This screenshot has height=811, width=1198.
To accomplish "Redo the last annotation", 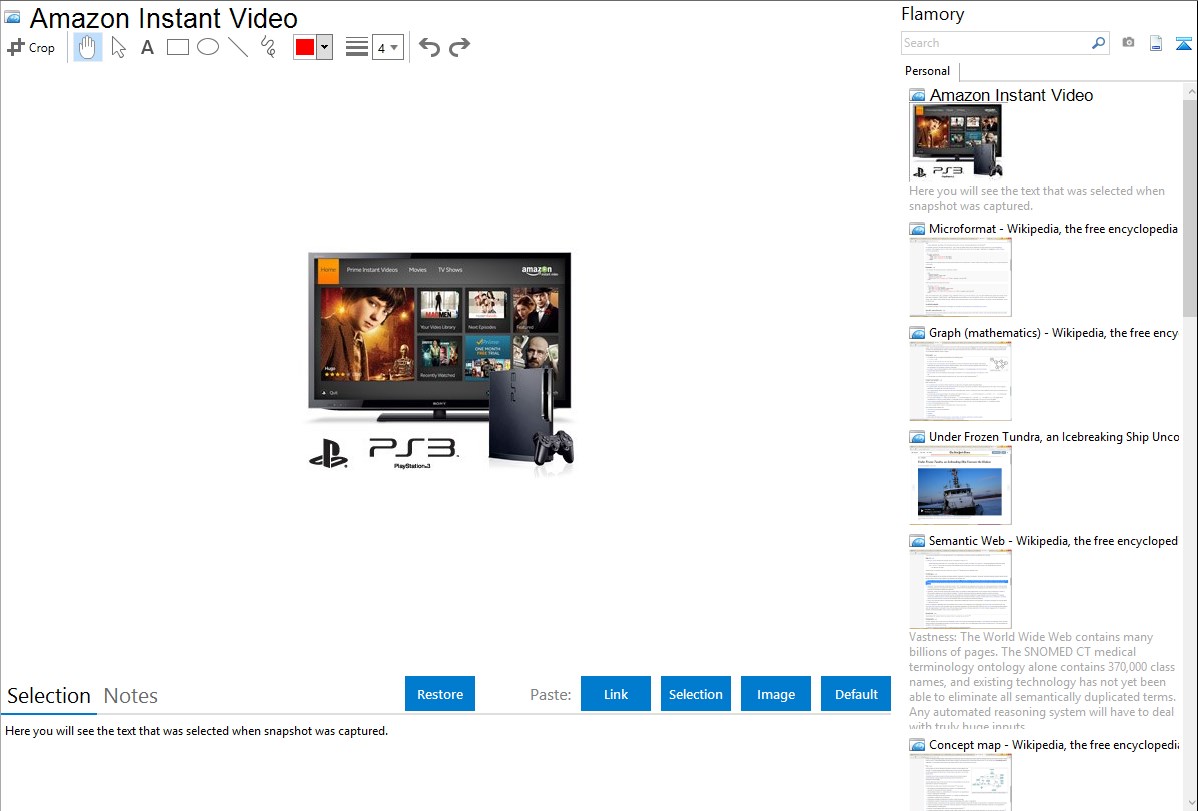I will 459,47.
